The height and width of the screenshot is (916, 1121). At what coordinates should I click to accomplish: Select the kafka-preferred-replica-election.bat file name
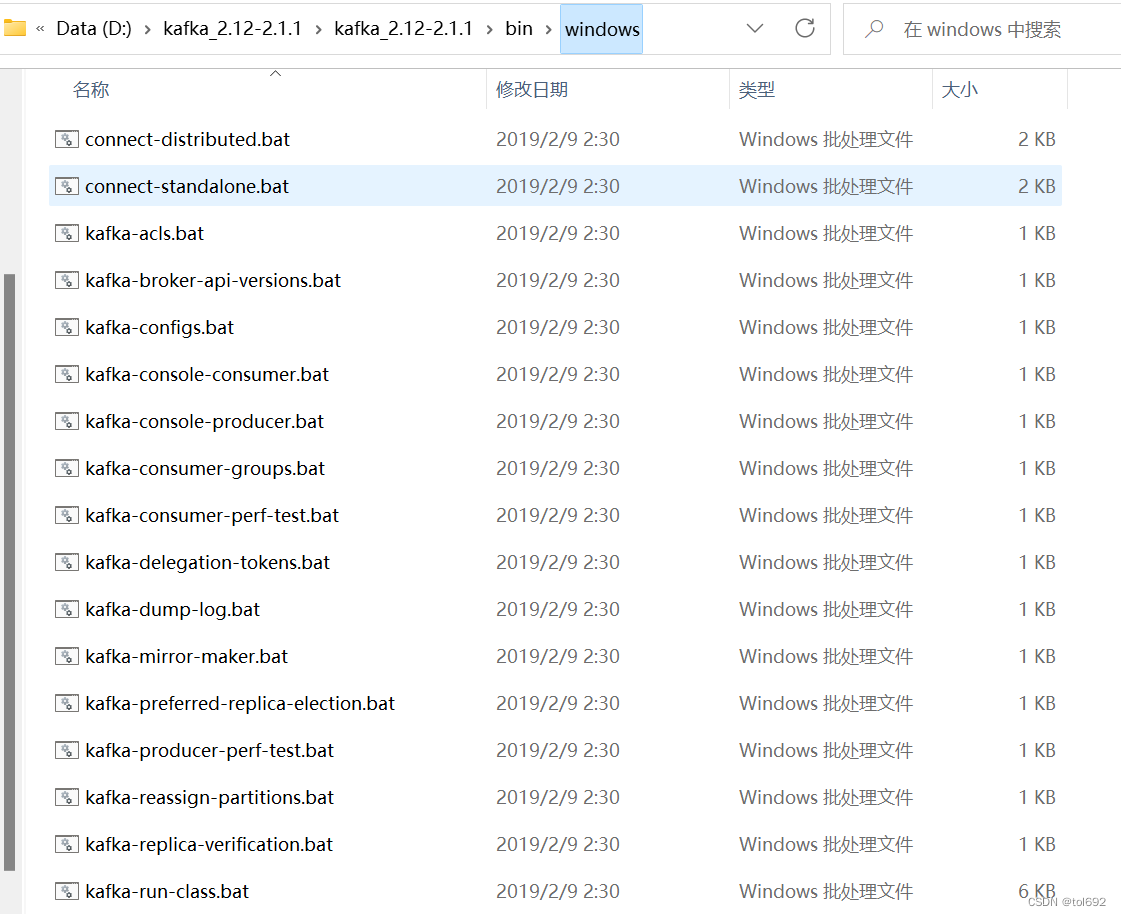(240, 704)
